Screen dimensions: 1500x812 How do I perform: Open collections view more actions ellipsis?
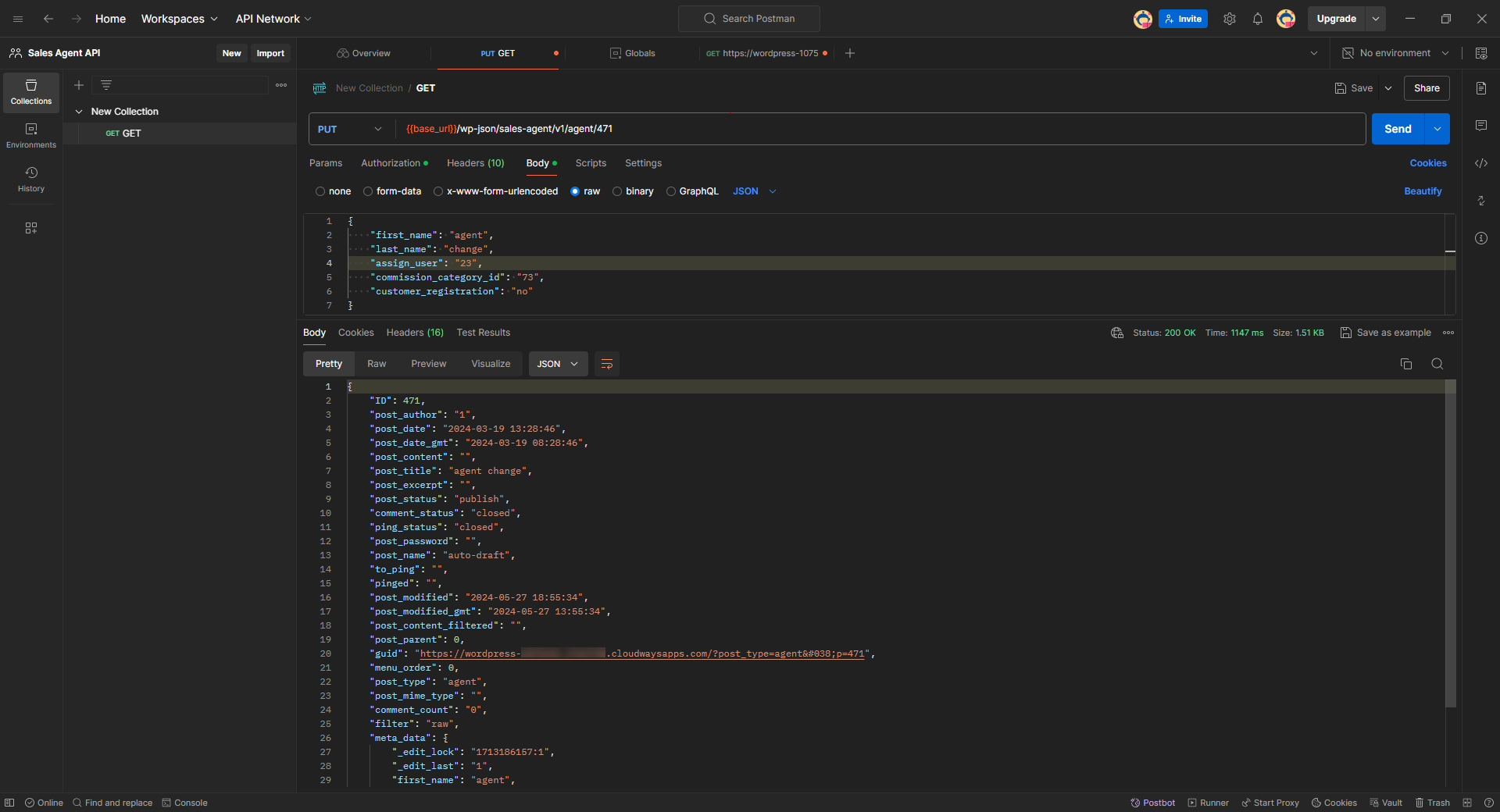pos(281,85)
